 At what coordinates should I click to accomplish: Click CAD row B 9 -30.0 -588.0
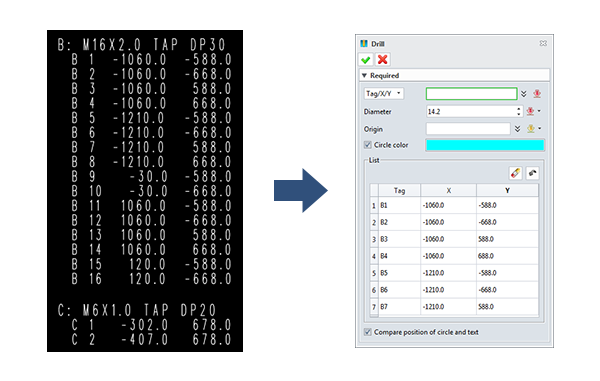coord(152,176)
